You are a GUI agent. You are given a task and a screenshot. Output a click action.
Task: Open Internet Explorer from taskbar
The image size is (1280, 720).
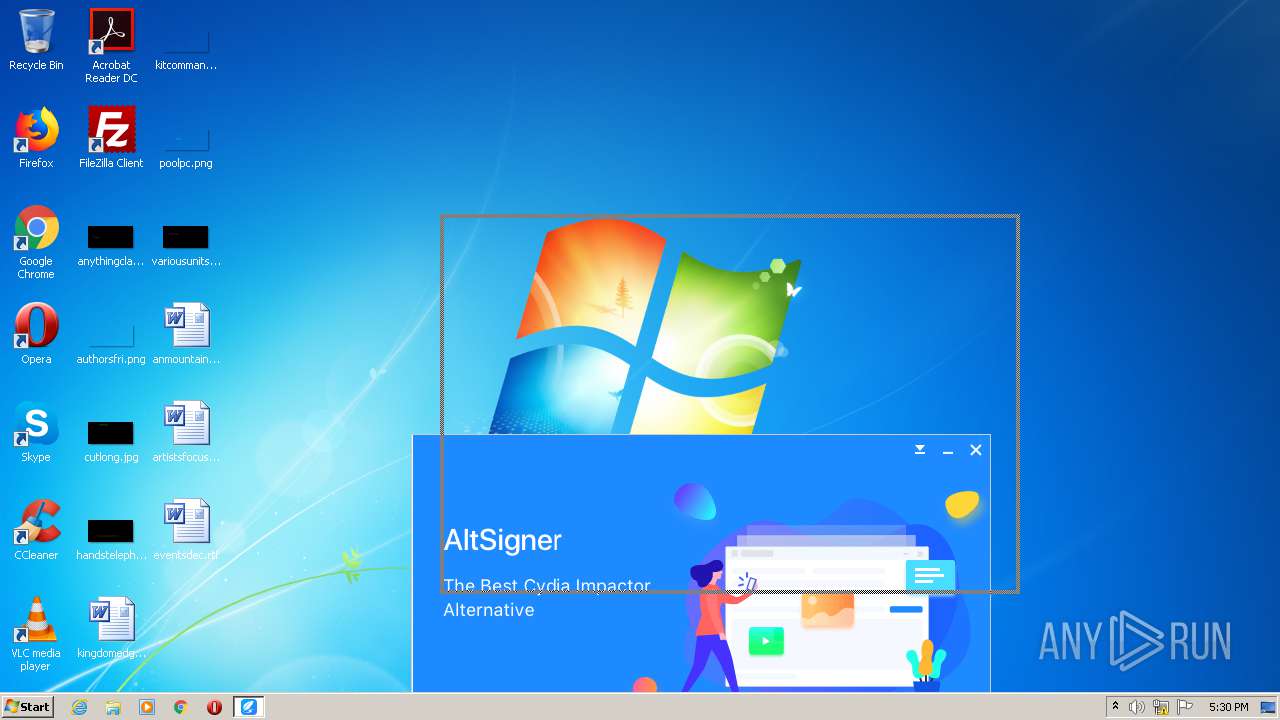pos(79,707)
